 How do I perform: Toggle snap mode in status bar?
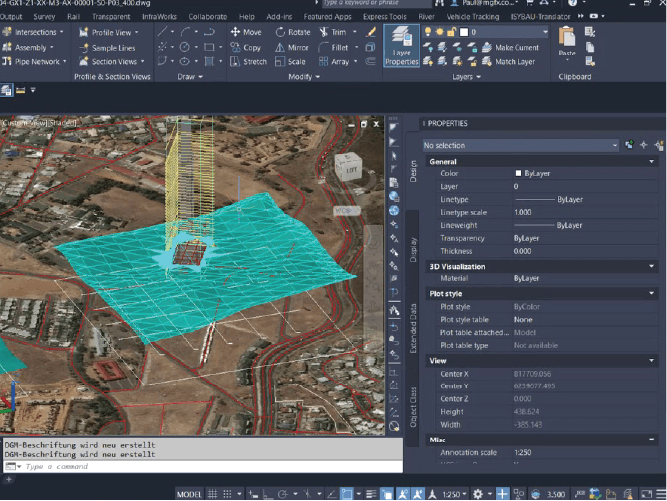[x=227, y=494]
